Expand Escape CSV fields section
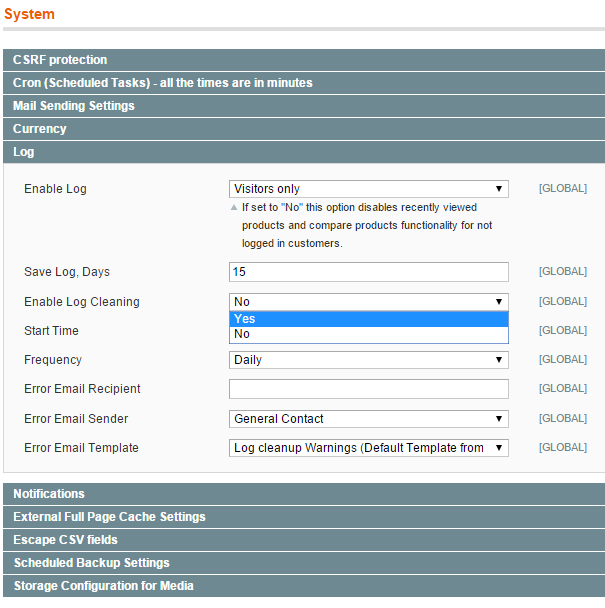605x608 pixels. click(304, 540)
